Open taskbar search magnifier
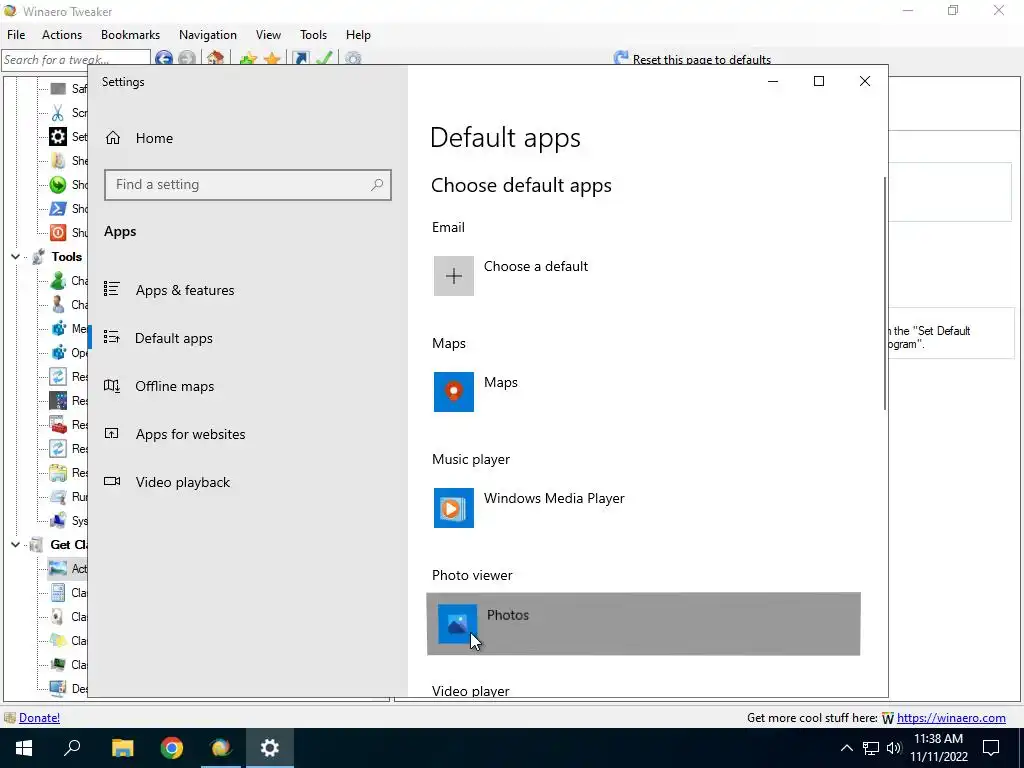Image resolution: width=1024 pixels, height=768 pixels. coord(72,748)
